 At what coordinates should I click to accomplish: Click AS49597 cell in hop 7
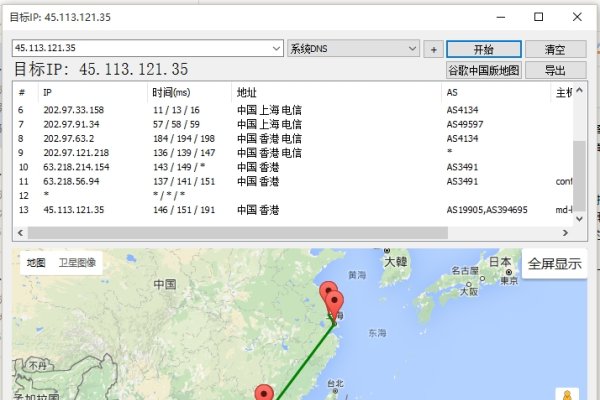(465, 124)
